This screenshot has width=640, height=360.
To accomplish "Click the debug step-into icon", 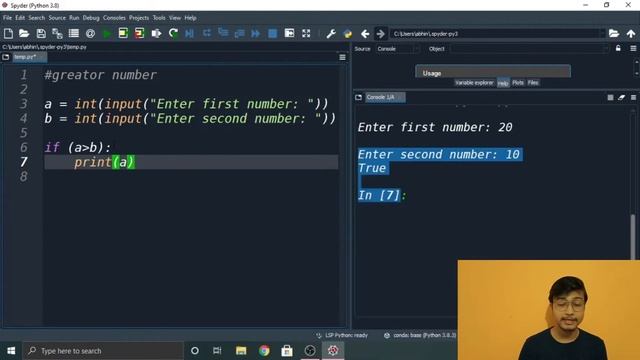I will tap(223, 33).
